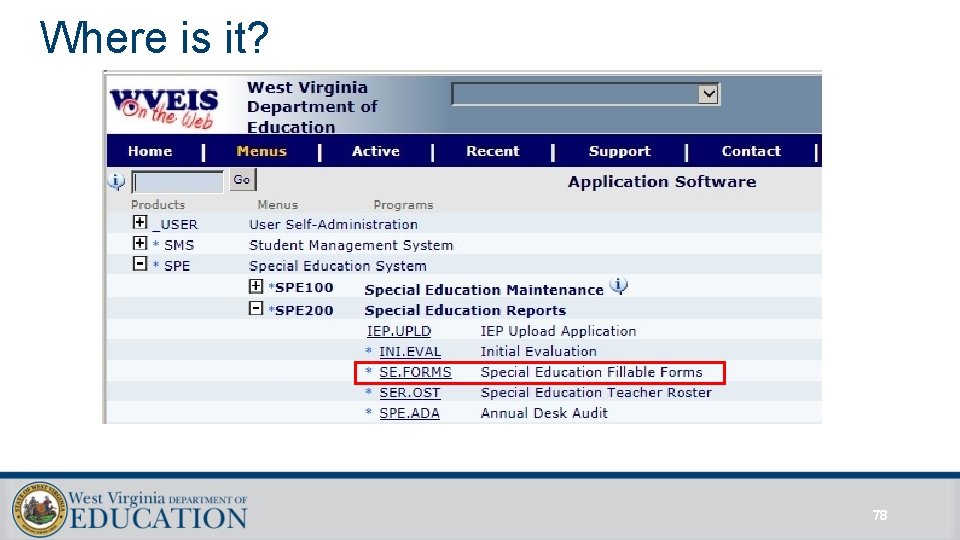Open the Contact tab

751,151
